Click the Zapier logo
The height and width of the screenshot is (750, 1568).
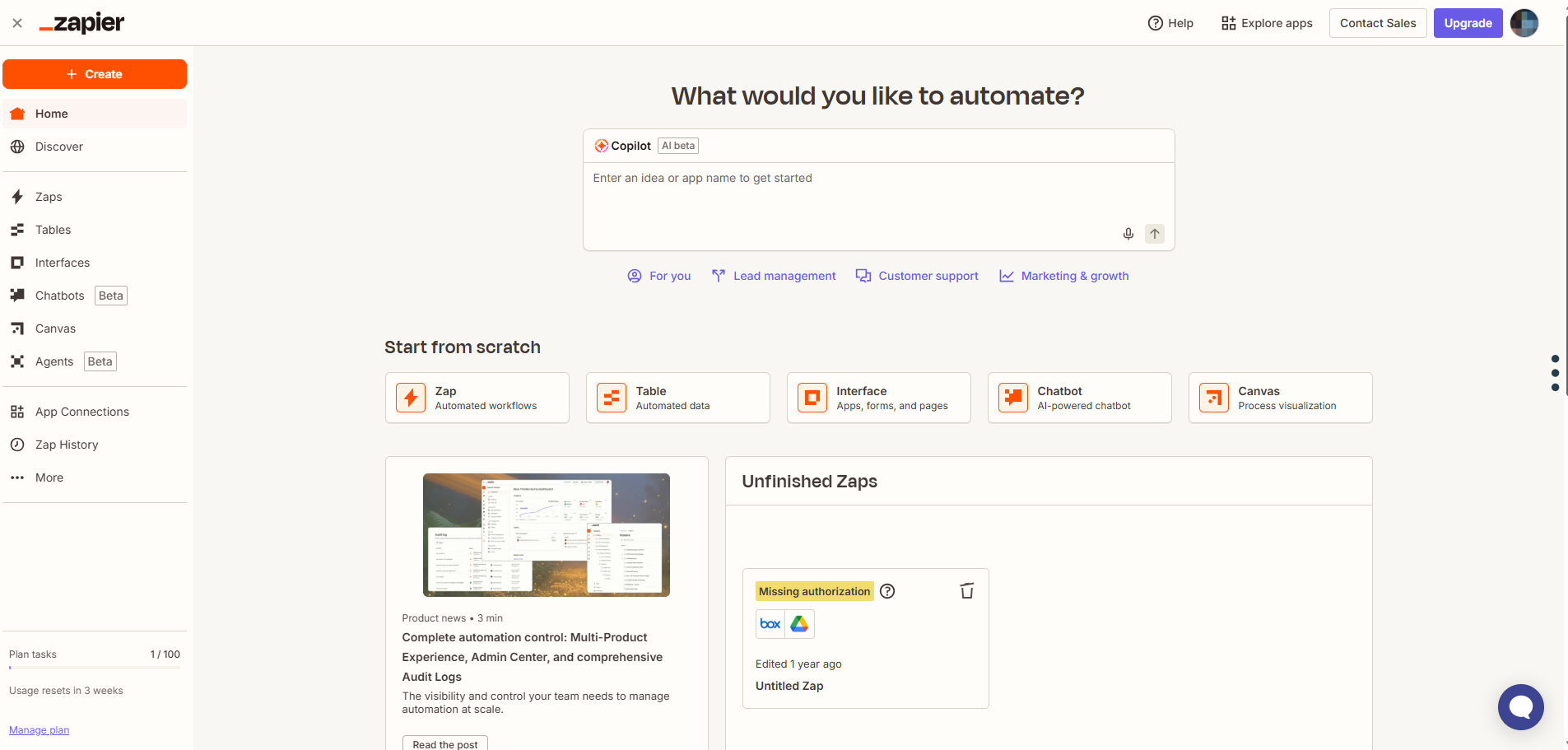point(82,23)
